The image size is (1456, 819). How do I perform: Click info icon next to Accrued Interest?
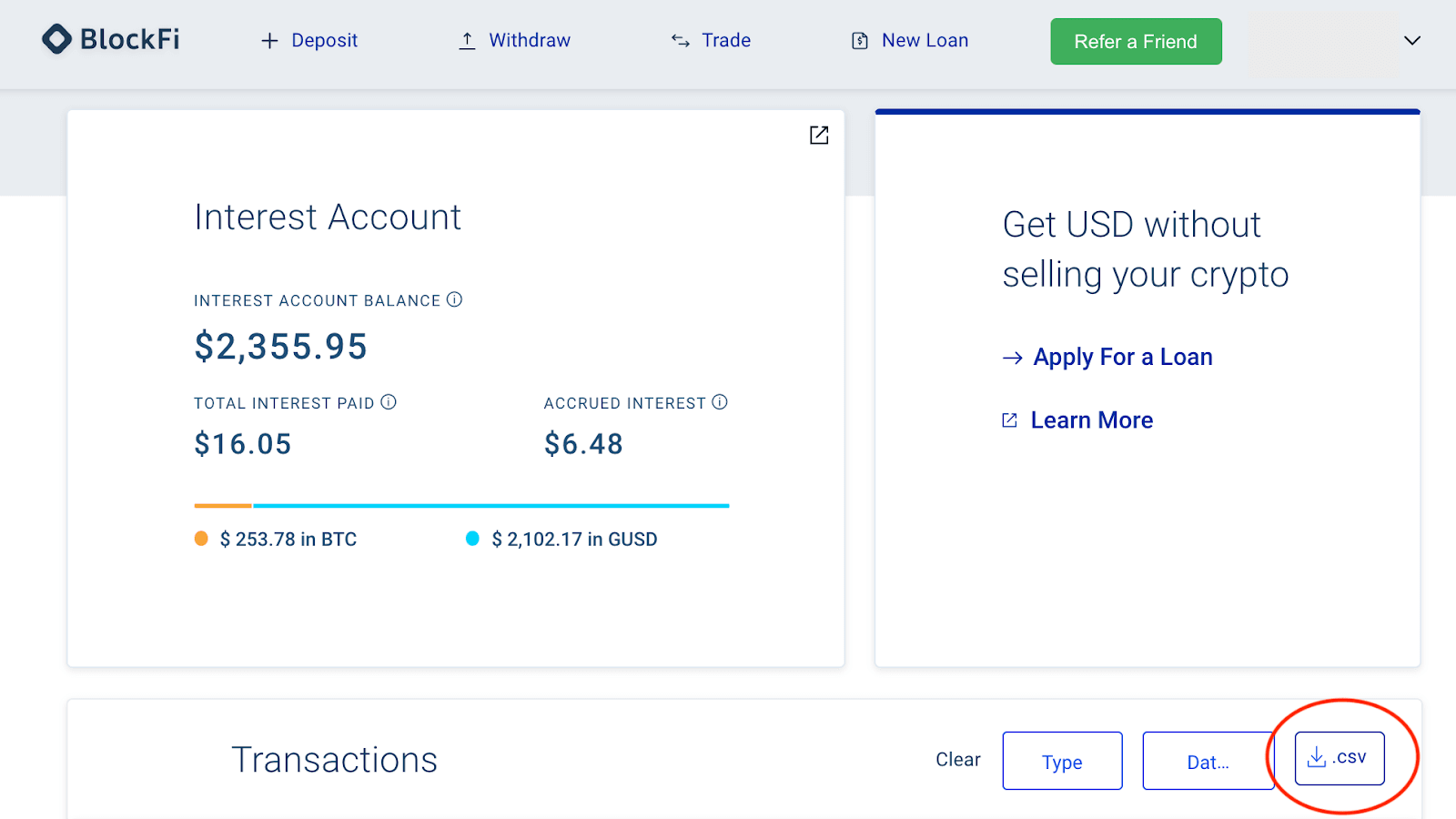(x=720, y=402)
